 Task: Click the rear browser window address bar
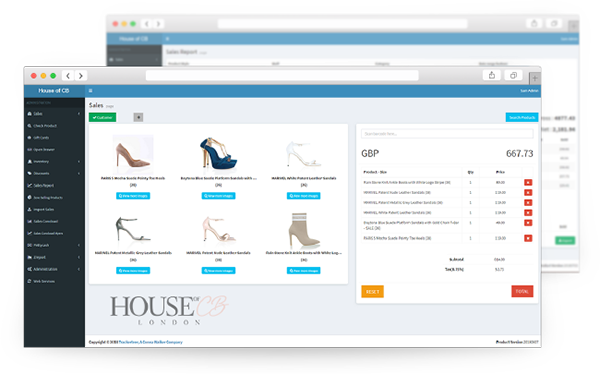pyautogui.click(x=342, y=23)
